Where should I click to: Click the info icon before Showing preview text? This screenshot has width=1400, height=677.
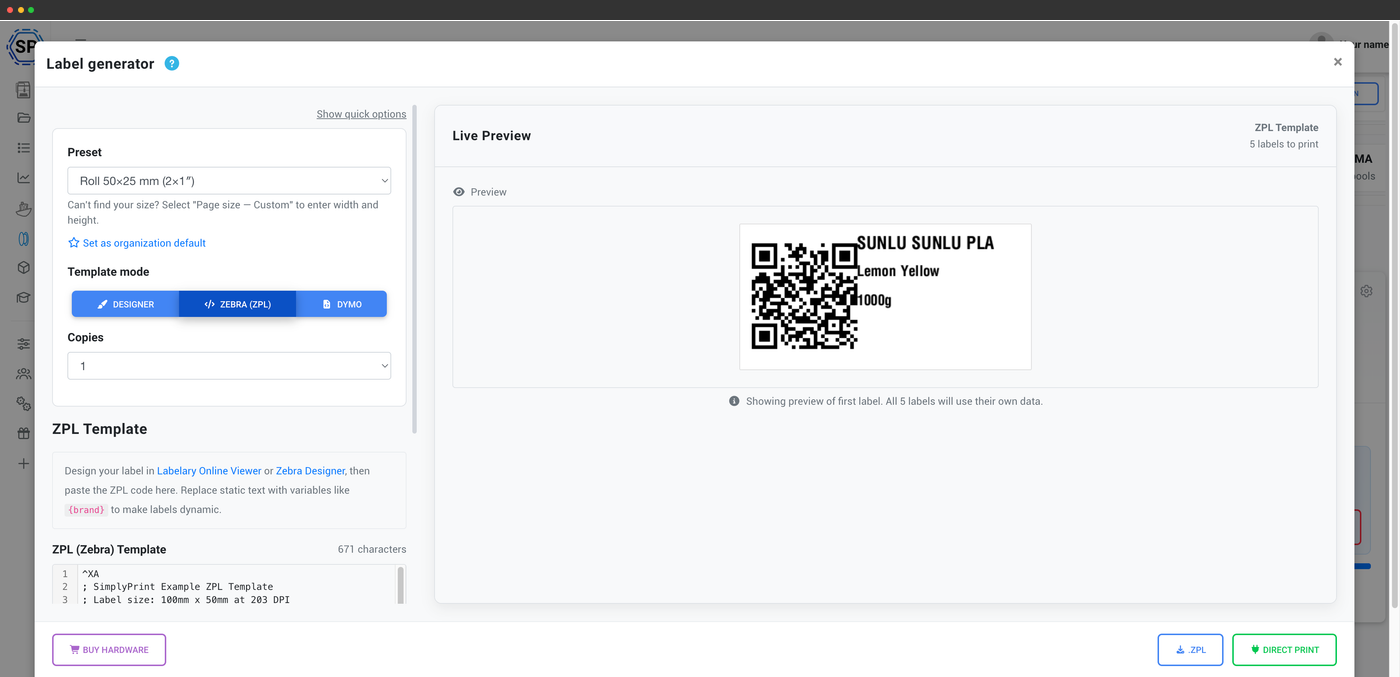tap(734, 401)
